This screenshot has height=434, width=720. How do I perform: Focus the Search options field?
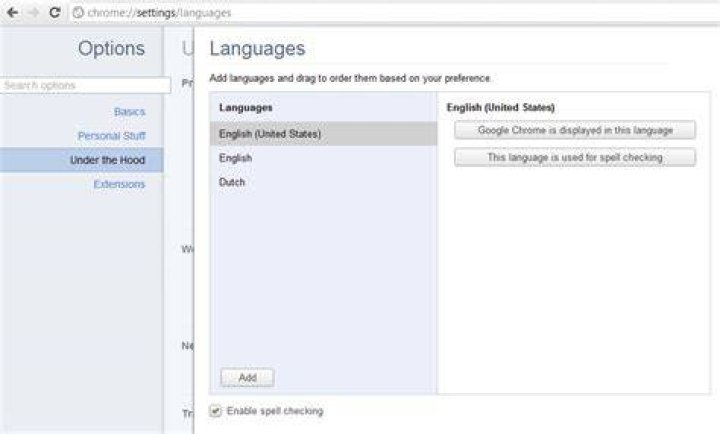click(85, 85)
